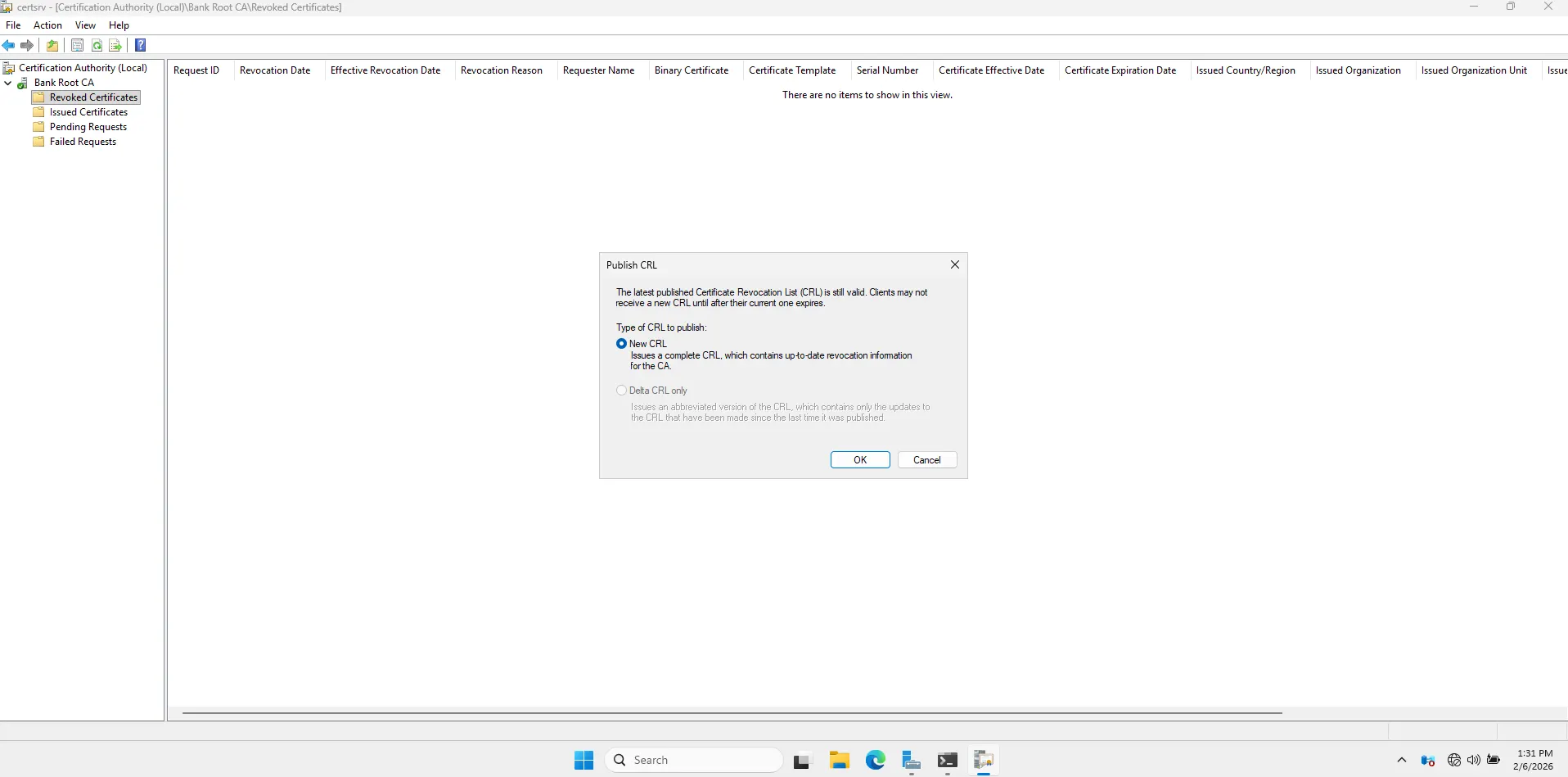
Task: Click Cancel in the Publish CRL dialog
Action: pos(927,460)
